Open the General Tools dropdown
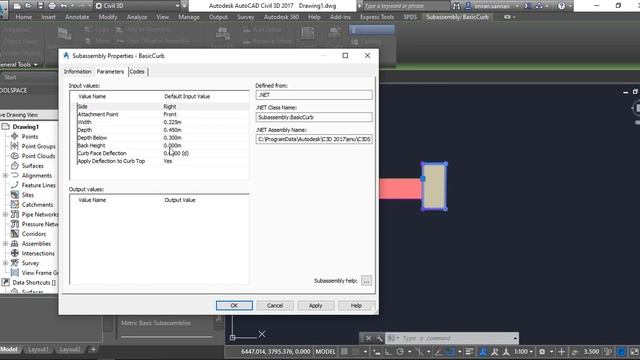Image resolution: width=640 pixels, height=360 pixels. (19, 64)
